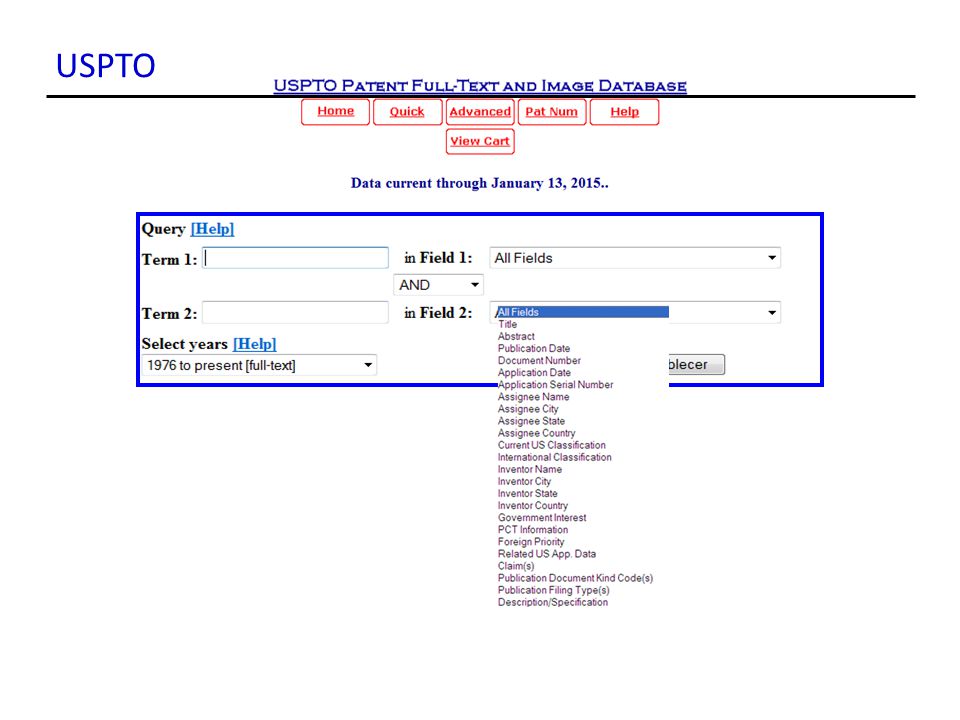Collapse the Field 2 dropdown arrow

[772, 312]
